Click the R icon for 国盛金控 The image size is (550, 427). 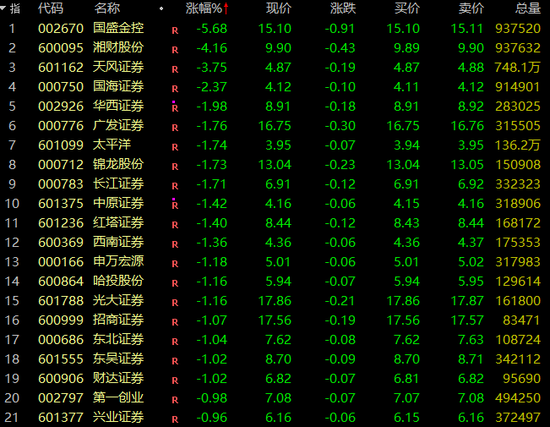click(x=175, y=31)
